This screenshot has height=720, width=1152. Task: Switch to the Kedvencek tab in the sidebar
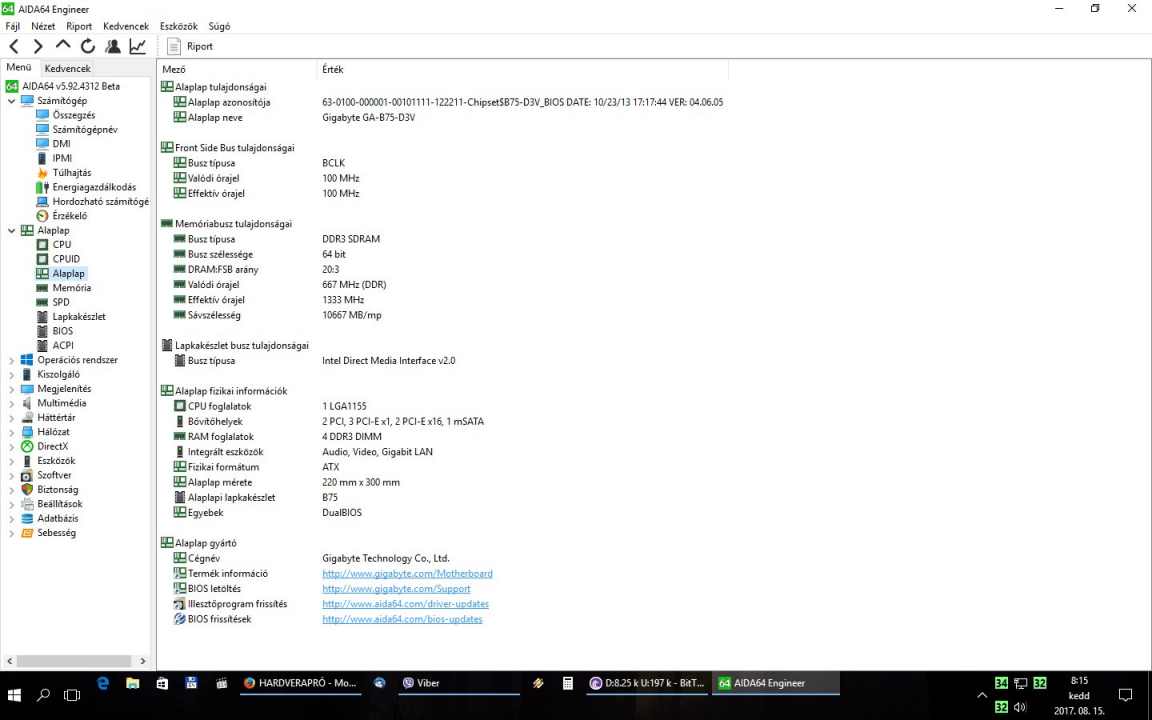[68, 68]
